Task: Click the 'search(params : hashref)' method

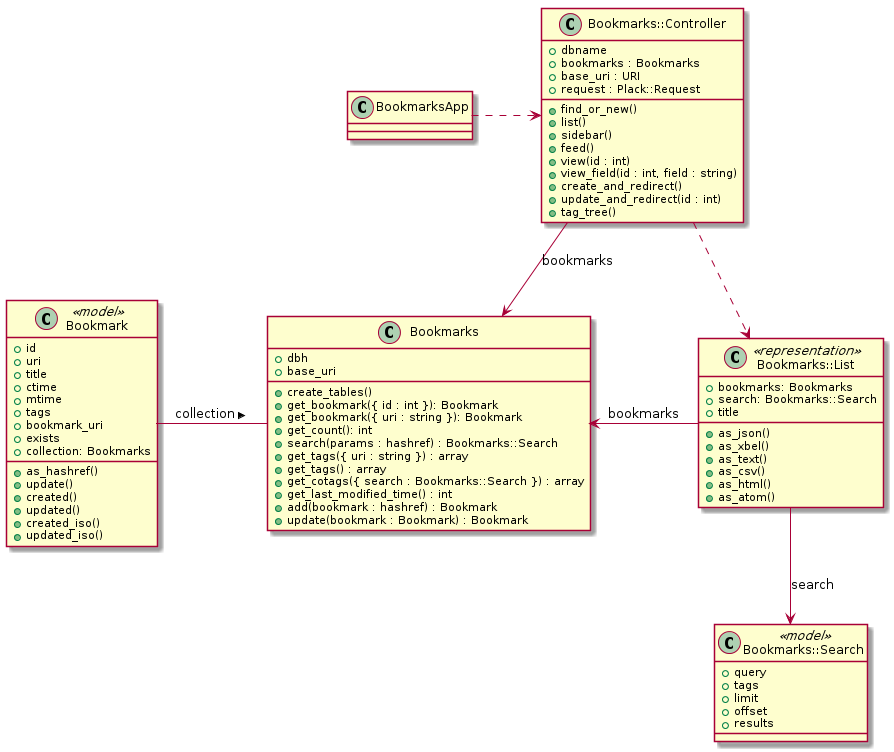Action: (422, 444)
